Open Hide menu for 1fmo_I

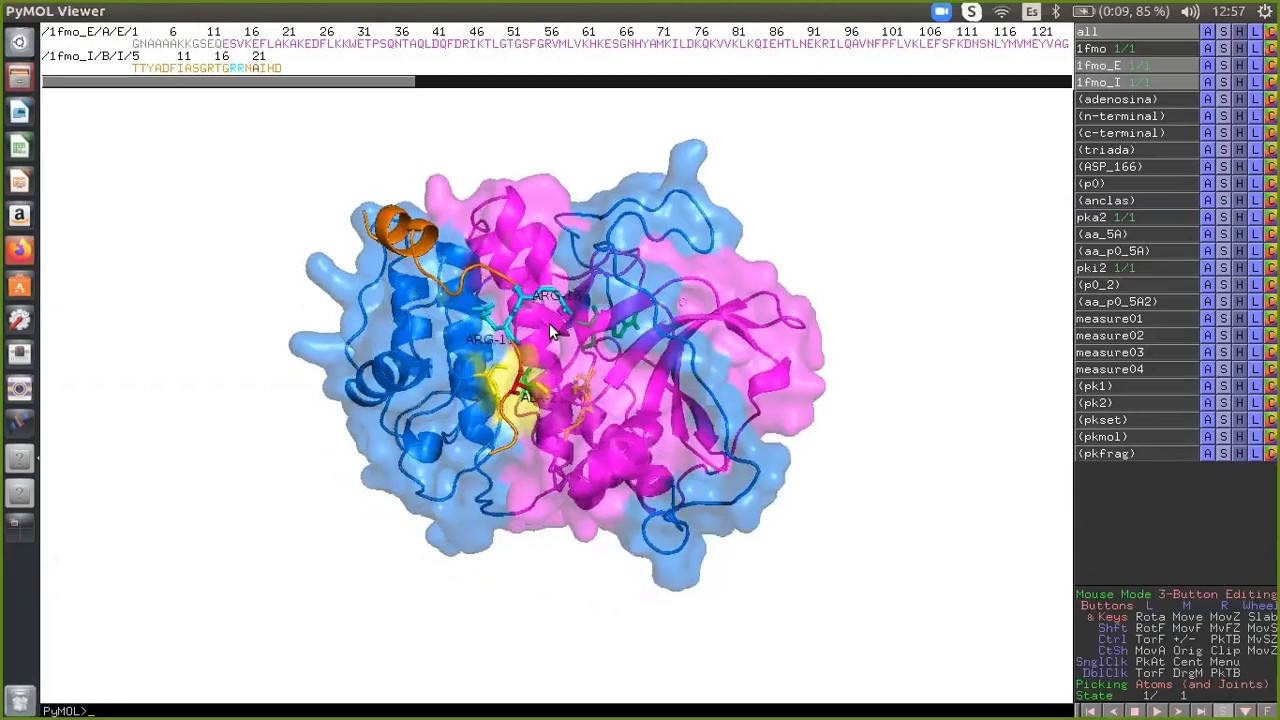(x=1239, y=82)
